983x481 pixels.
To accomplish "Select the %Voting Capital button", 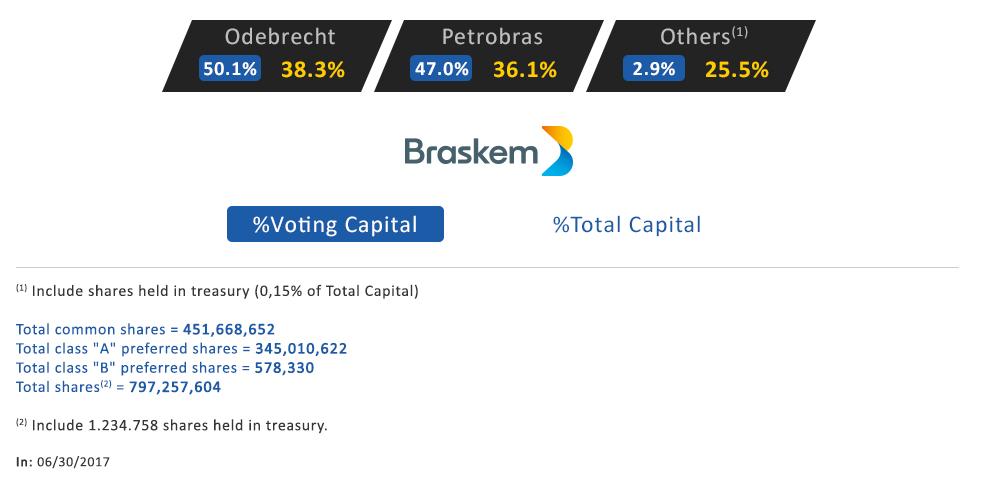I will (x=335, y=224).
